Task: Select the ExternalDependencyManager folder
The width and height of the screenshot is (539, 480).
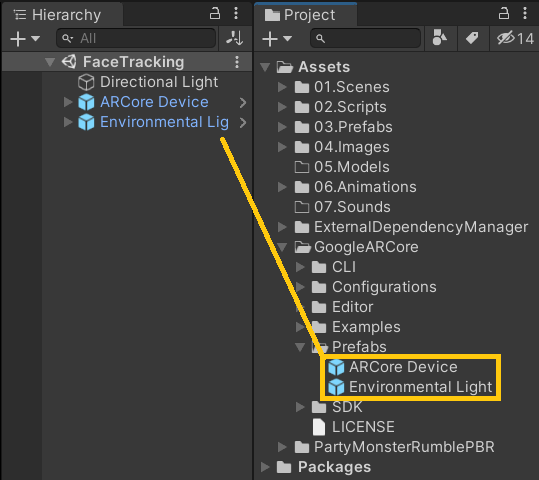Action: click(x=421, y=227)
